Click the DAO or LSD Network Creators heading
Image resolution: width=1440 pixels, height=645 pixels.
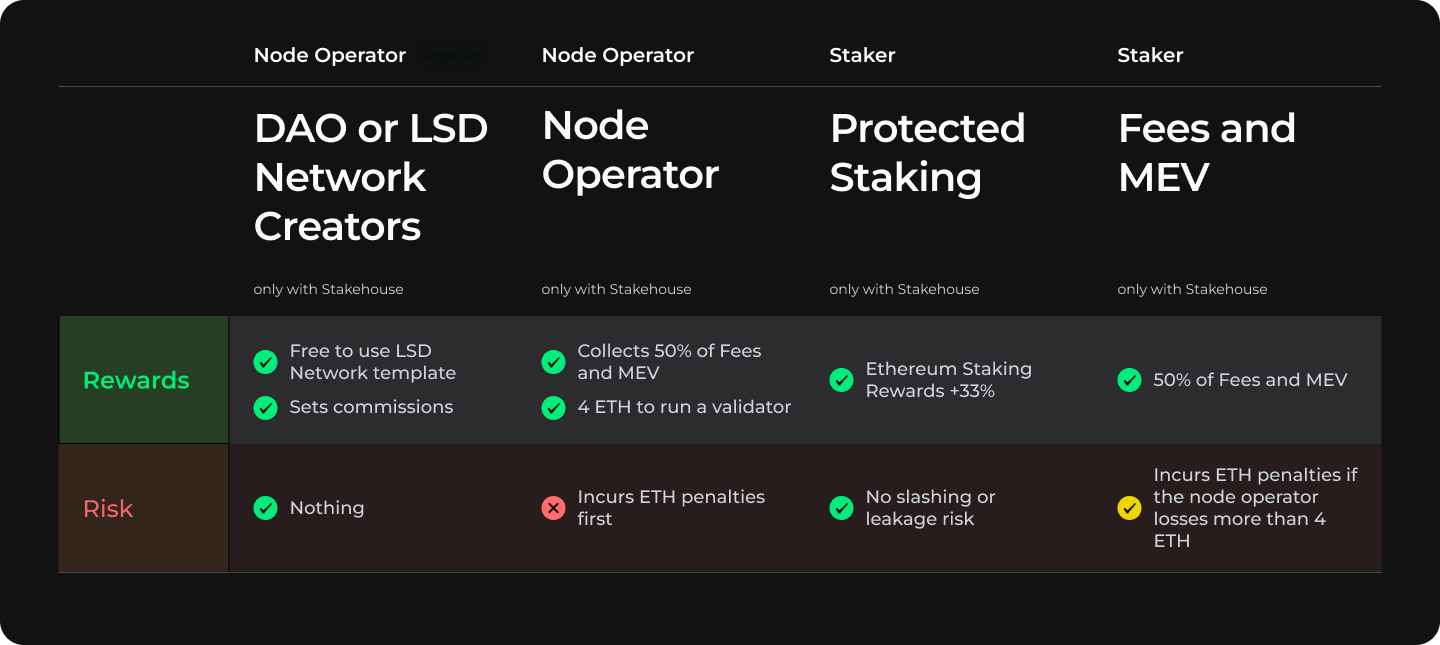(x=371, y=177)
